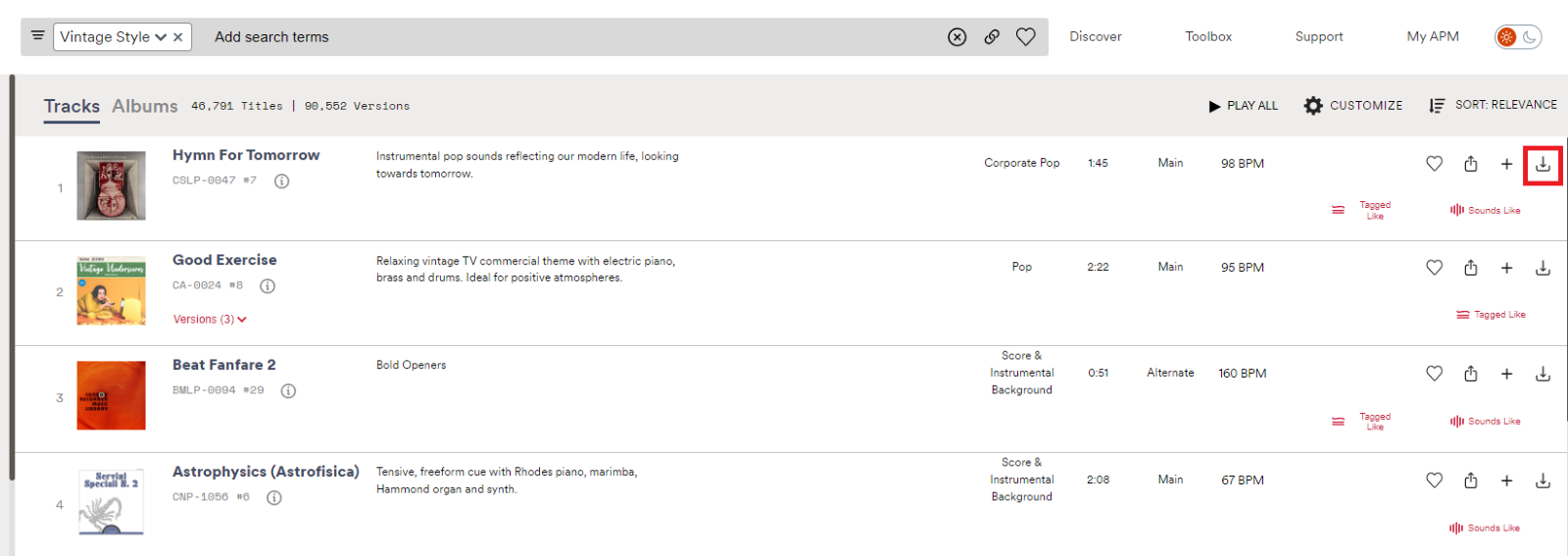Viewport: 1568px width, 556px height.
Task: Click the Play All button
Action: tap(1244, 106)
